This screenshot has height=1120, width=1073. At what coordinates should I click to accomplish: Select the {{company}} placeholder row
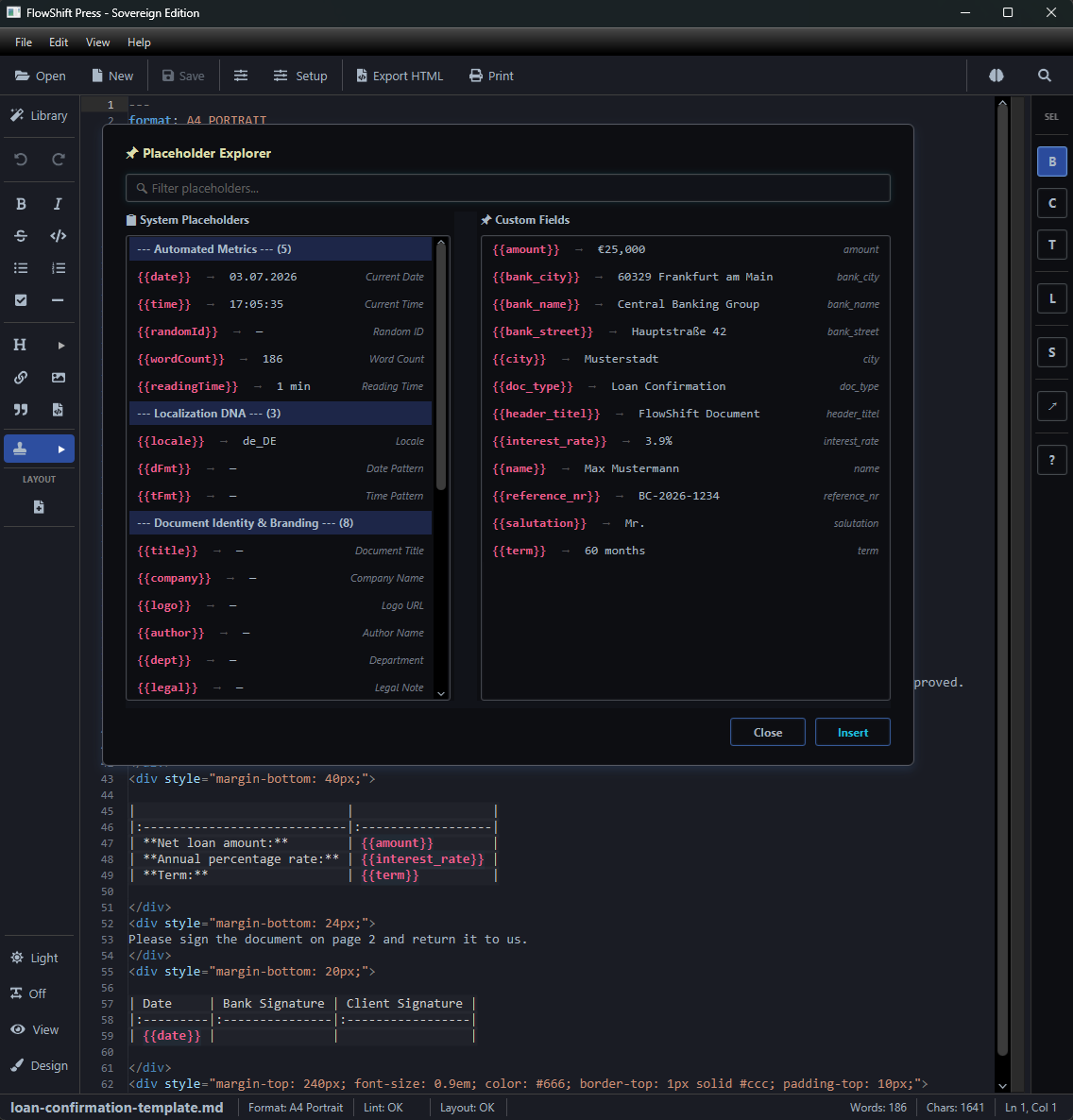280,578
